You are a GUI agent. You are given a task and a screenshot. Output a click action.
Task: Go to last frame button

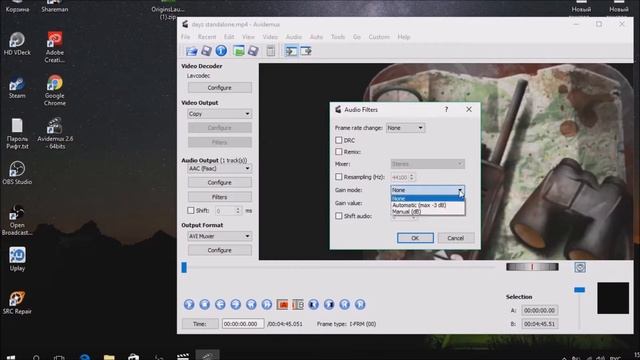pos(360,304)
